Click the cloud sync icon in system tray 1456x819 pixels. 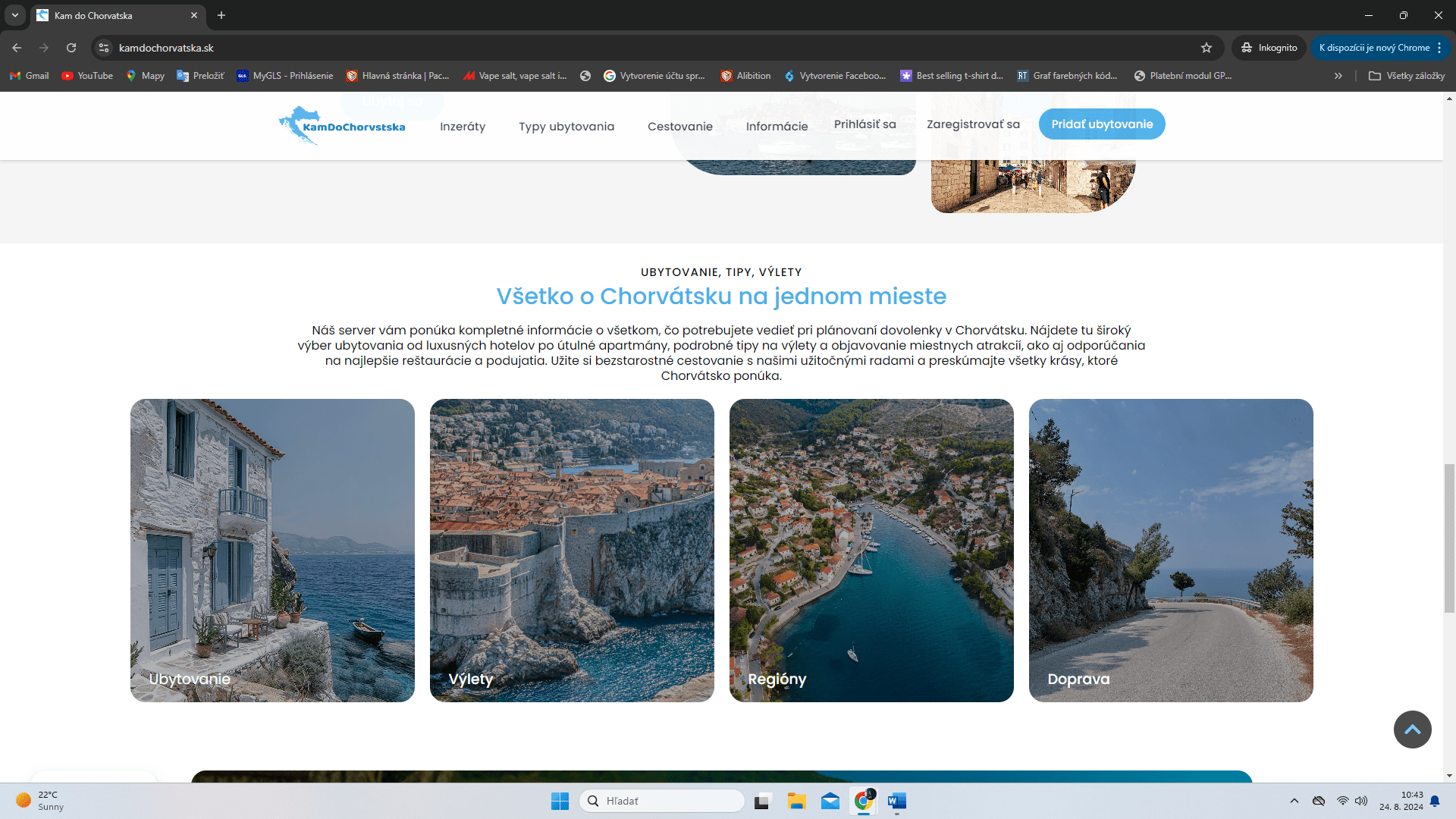1319,801
